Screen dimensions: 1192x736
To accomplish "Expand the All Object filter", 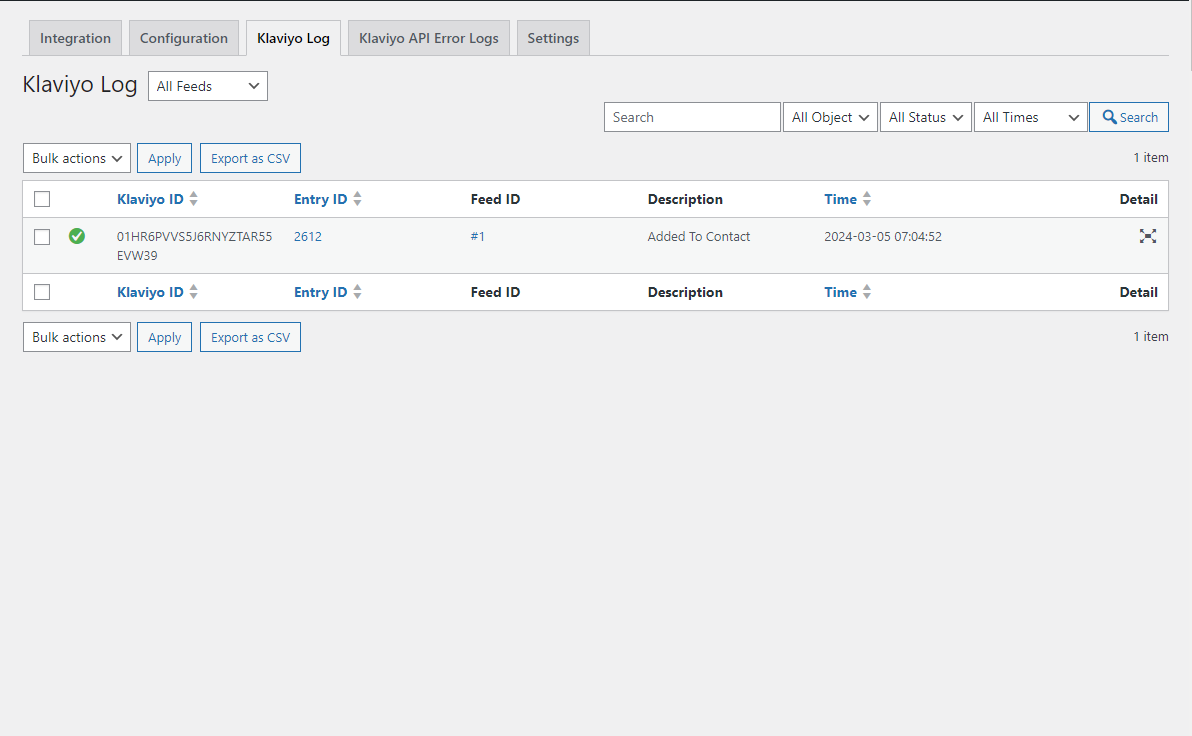I will point(830,117).
